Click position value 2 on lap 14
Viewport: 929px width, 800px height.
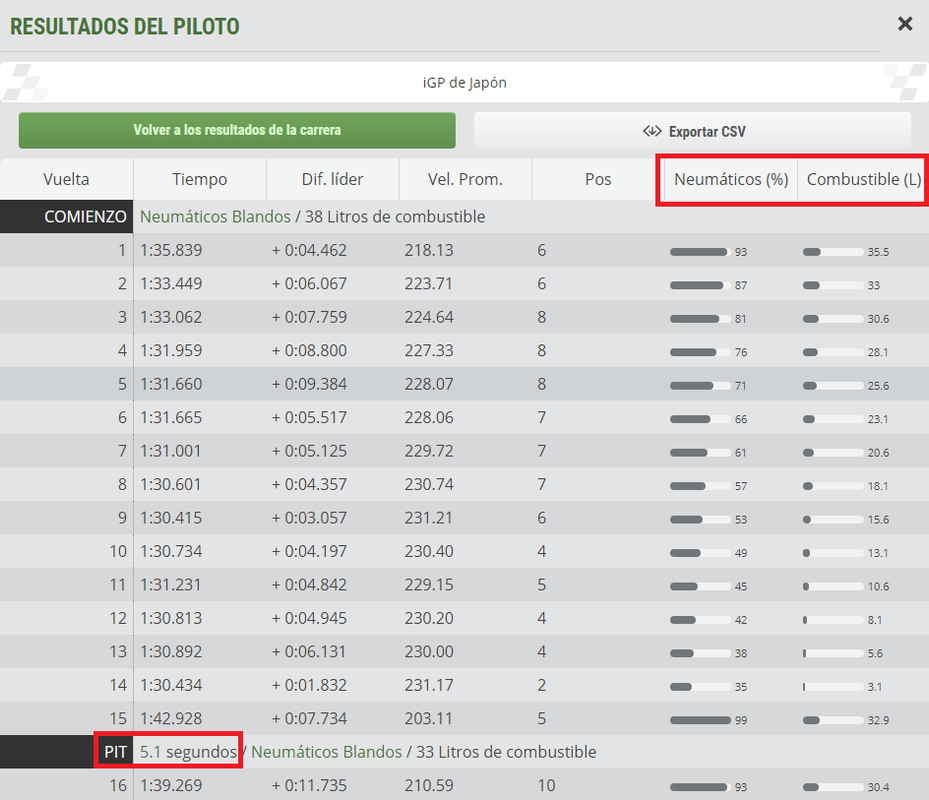(x=542, y=685)
